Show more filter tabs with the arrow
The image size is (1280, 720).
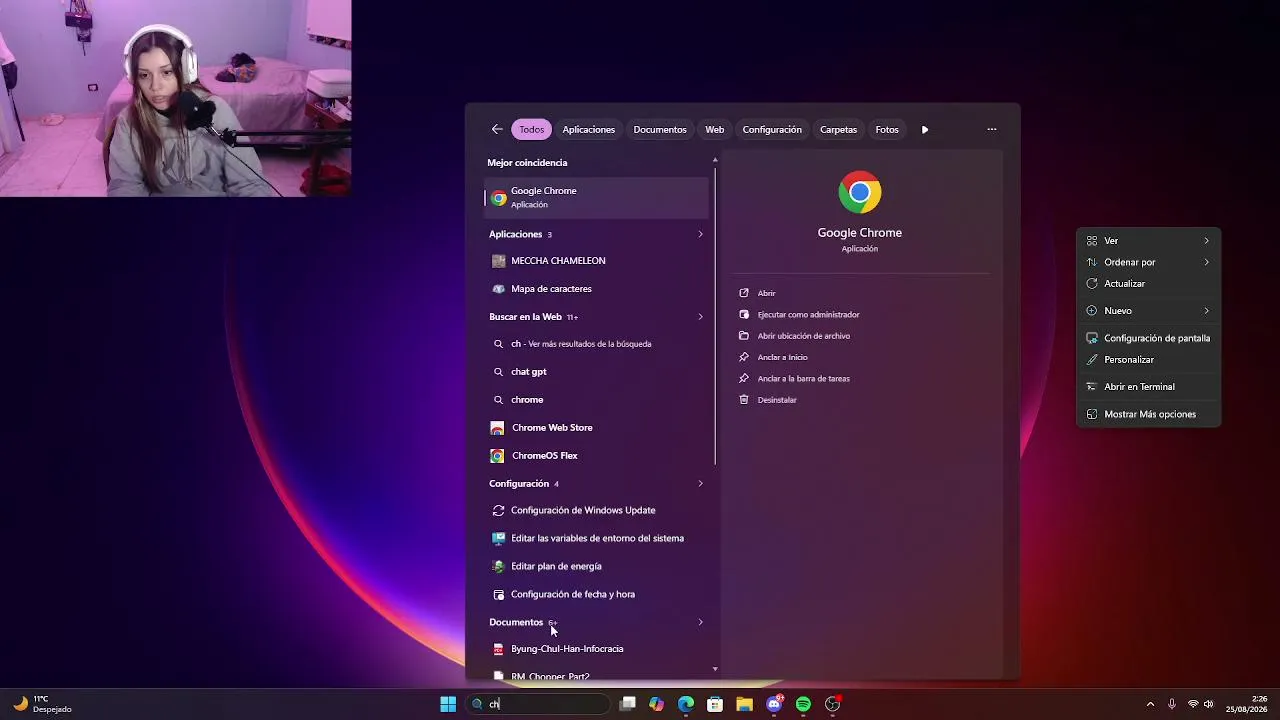tap(925, 129)
